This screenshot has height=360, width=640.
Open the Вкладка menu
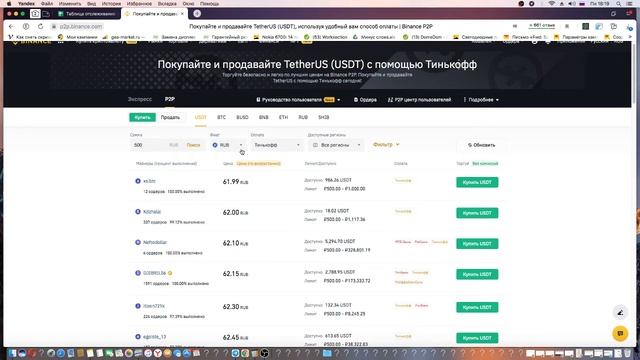(x=167, y=3)
